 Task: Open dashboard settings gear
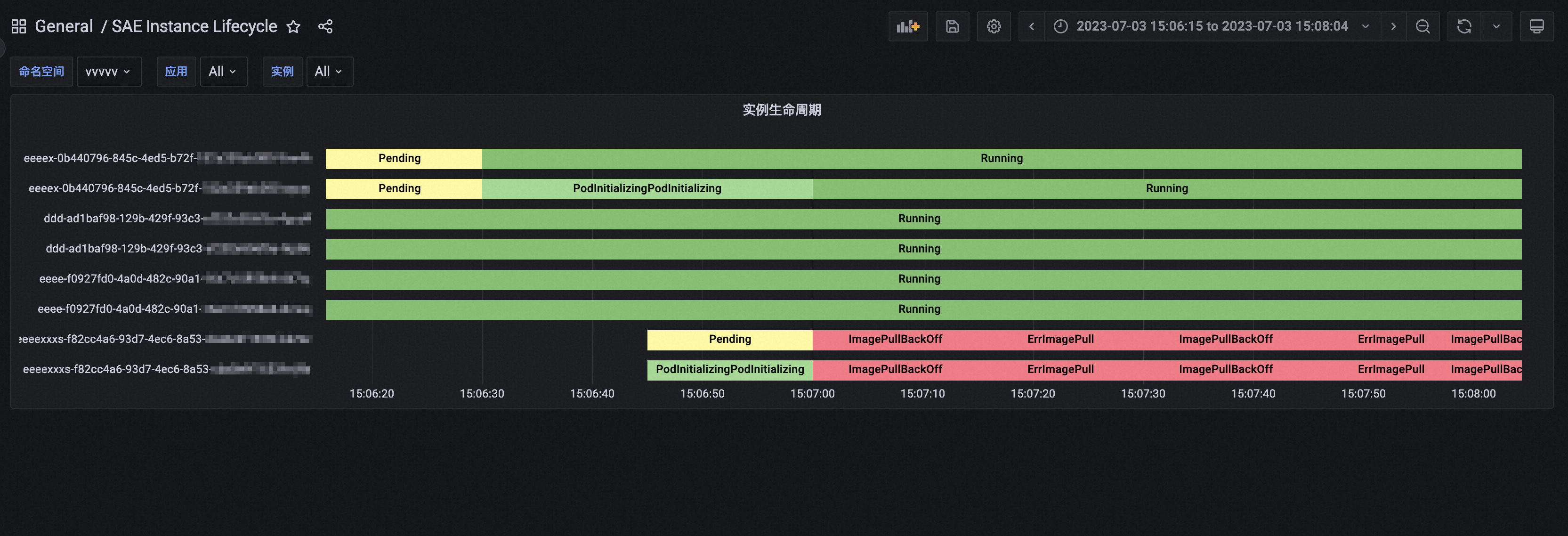pos(994,26)
